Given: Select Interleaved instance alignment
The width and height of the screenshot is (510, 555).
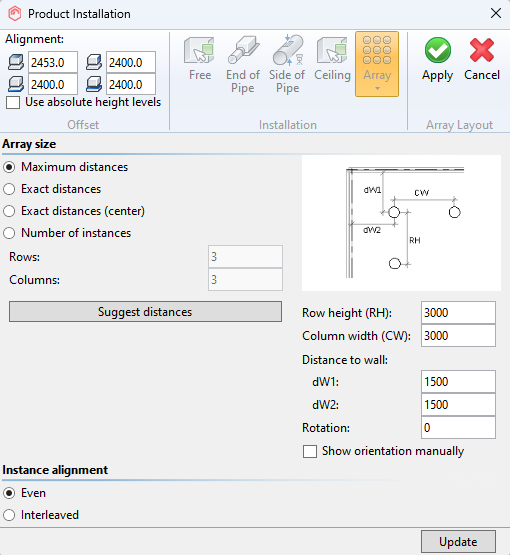Looking at the screenshot, I should (x=9, y=515).
